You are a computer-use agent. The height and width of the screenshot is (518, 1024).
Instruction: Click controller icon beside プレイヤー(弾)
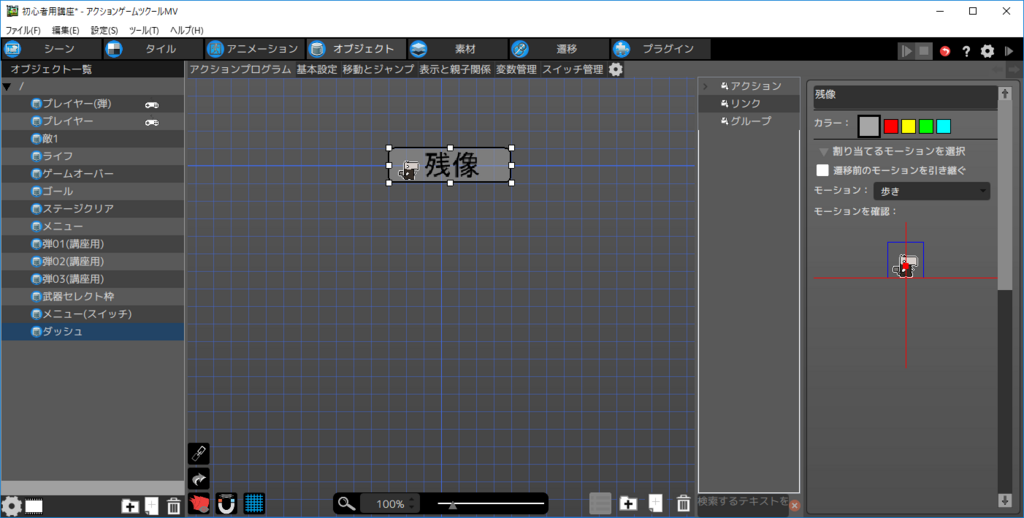(152, 105)
